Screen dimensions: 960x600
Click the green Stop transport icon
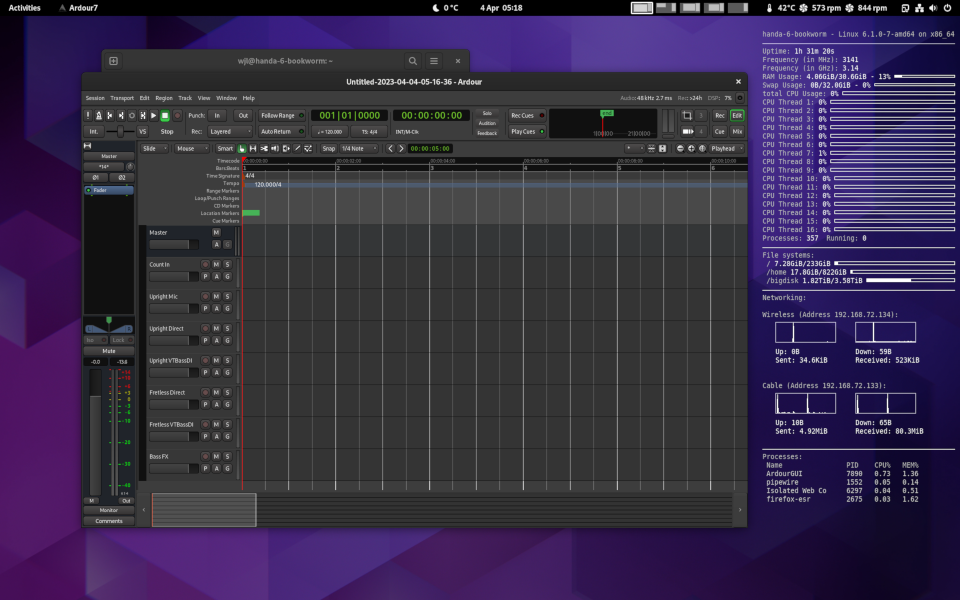point(165,115)
